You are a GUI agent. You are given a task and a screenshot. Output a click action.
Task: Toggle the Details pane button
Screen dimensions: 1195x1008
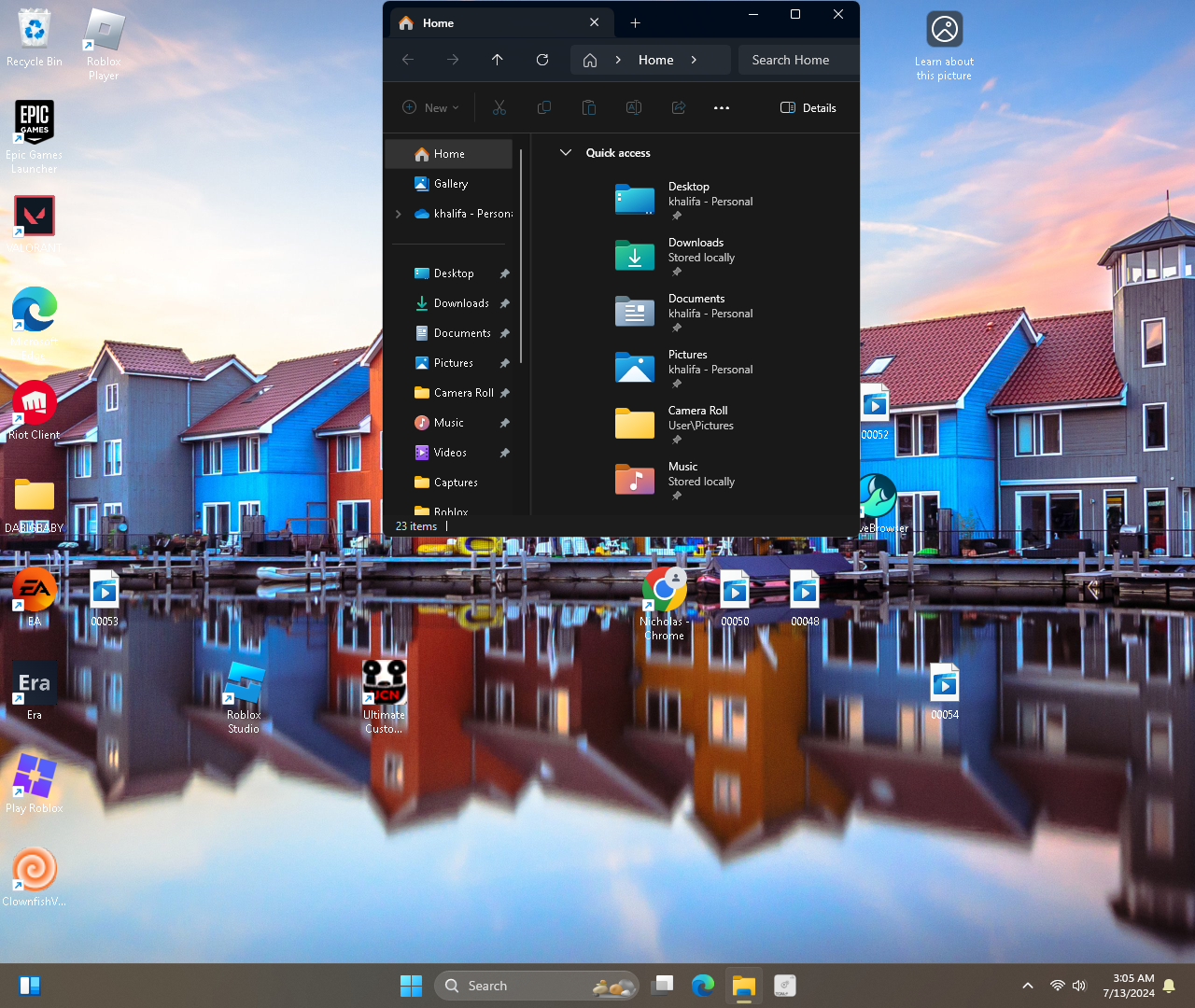[808, 108]
